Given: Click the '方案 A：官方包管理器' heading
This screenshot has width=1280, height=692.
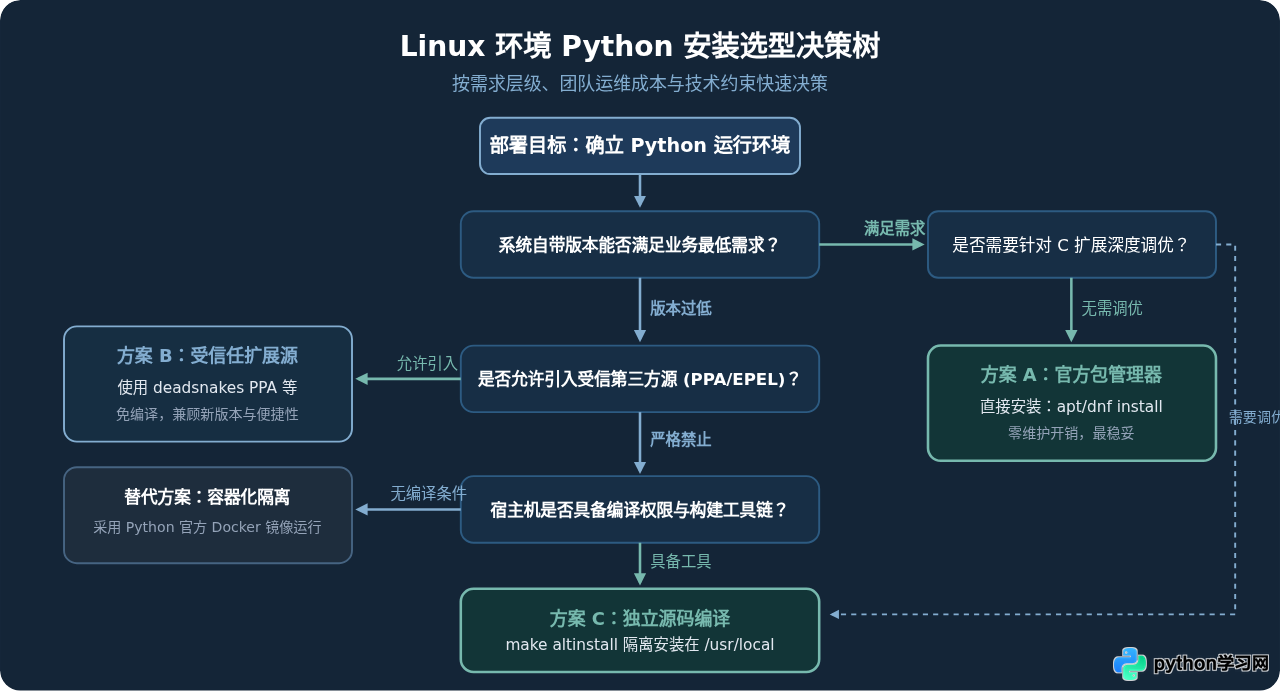Looking at the screenshot, I should tap(1072, 375).
